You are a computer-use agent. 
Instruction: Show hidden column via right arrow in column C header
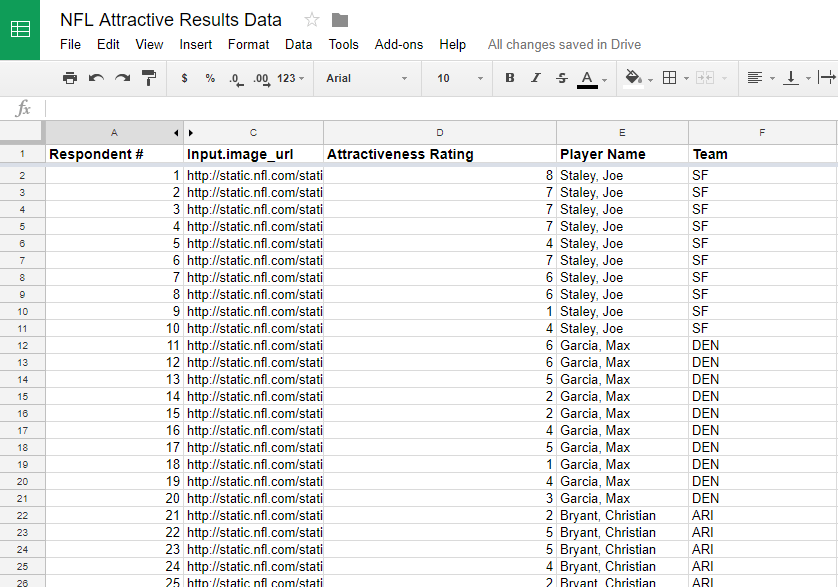(x=191, y=133)
